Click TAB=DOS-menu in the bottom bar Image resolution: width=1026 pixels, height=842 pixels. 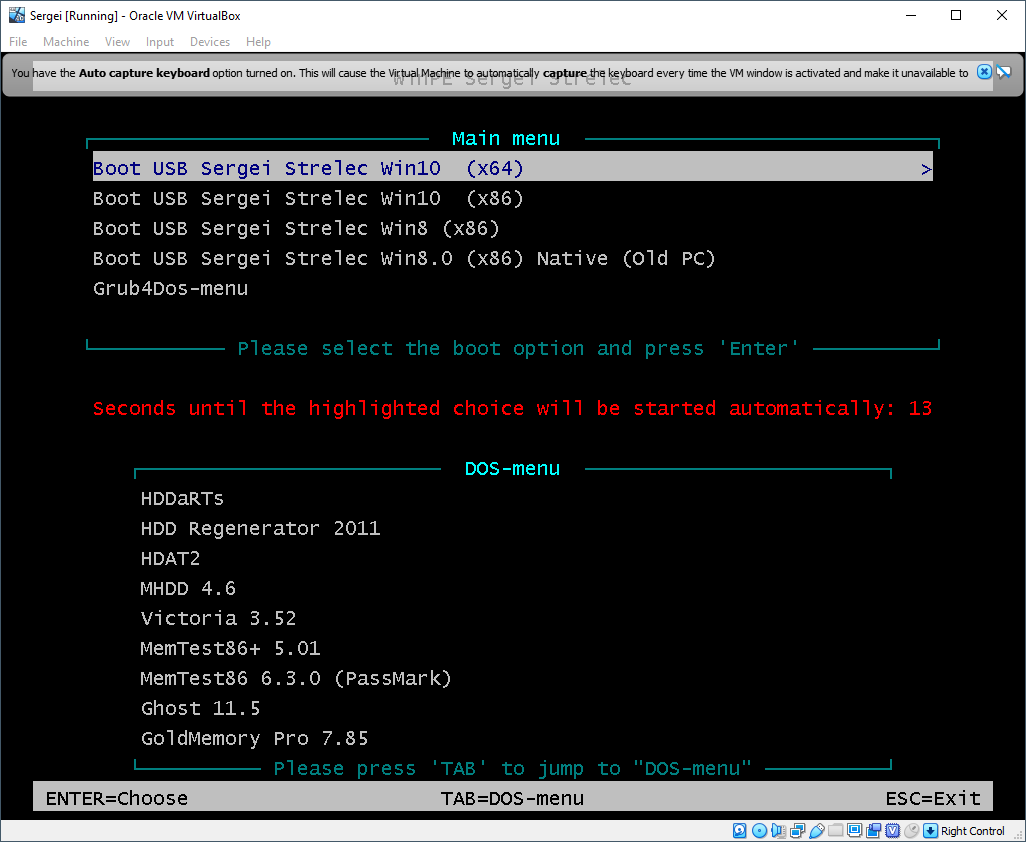click(512, 799)
